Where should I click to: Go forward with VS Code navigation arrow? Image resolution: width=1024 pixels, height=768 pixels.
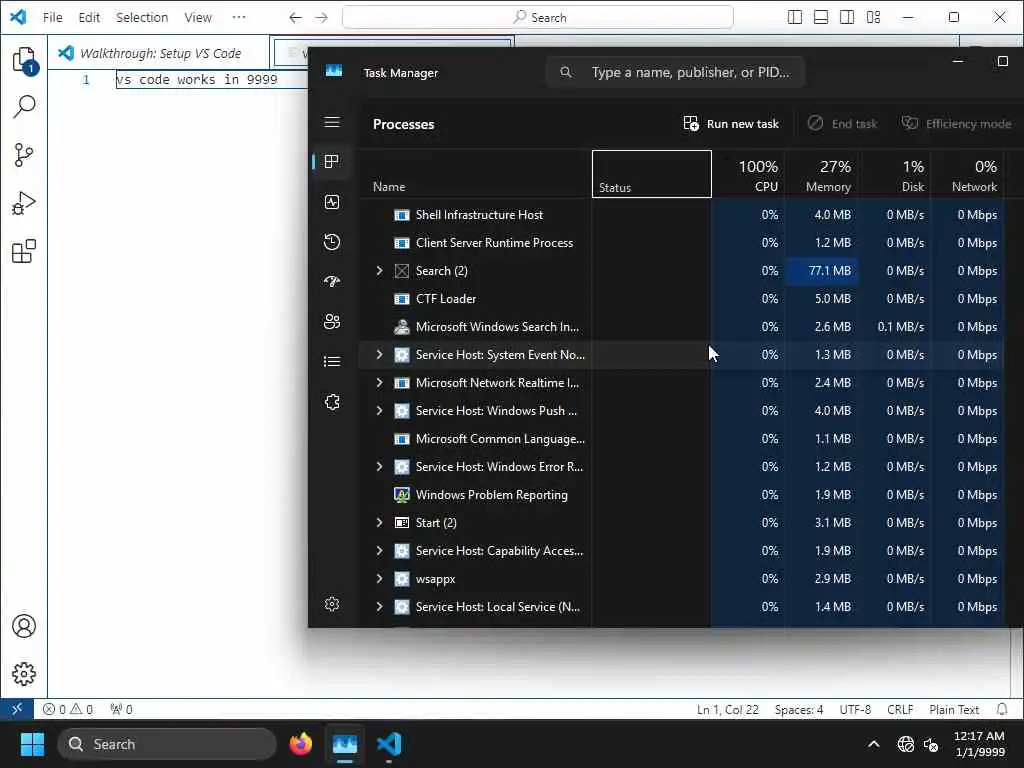[321, 18]
